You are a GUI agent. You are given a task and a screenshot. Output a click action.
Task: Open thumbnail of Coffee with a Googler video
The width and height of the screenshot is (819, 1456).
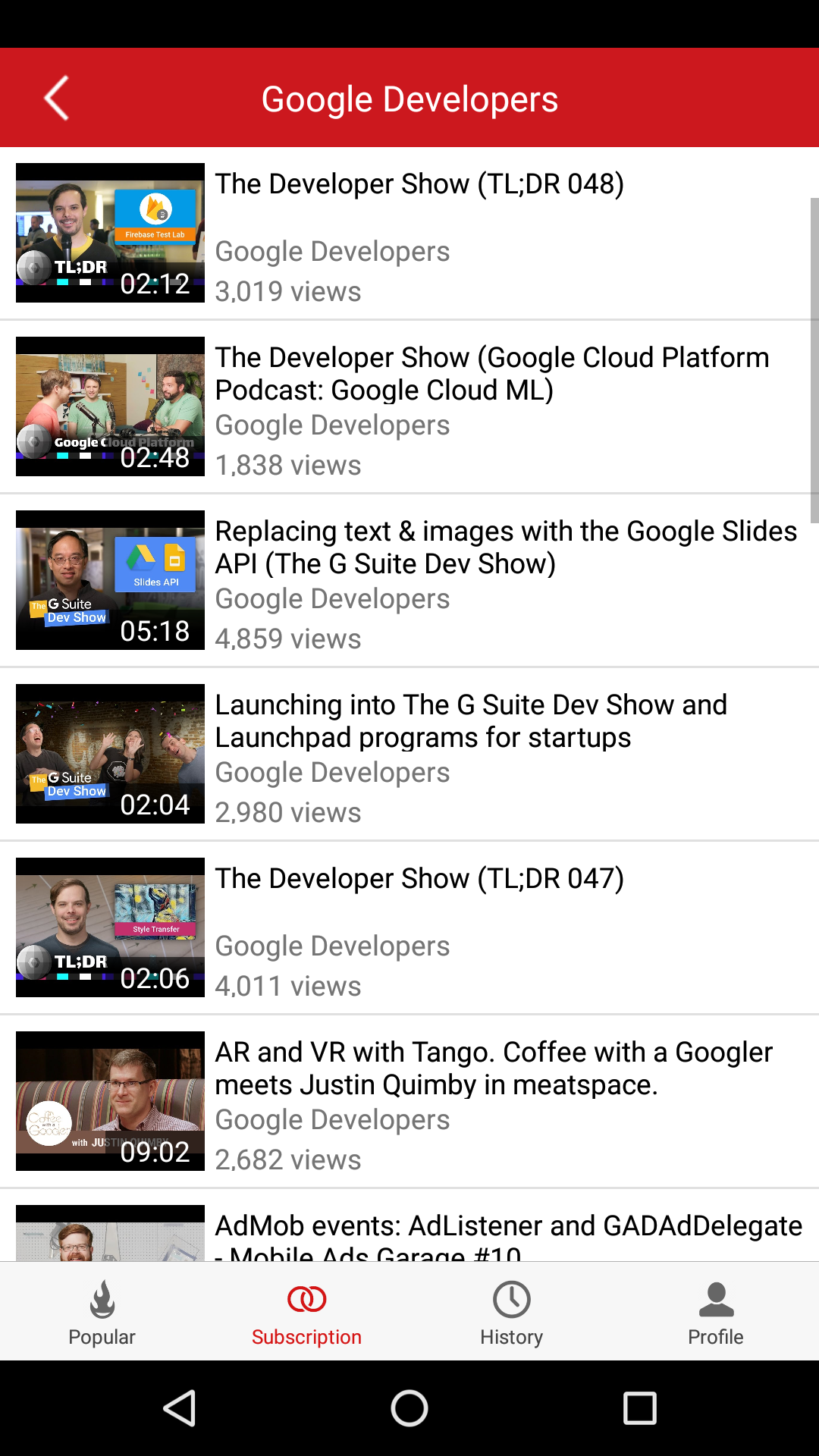click(110, 1101)
